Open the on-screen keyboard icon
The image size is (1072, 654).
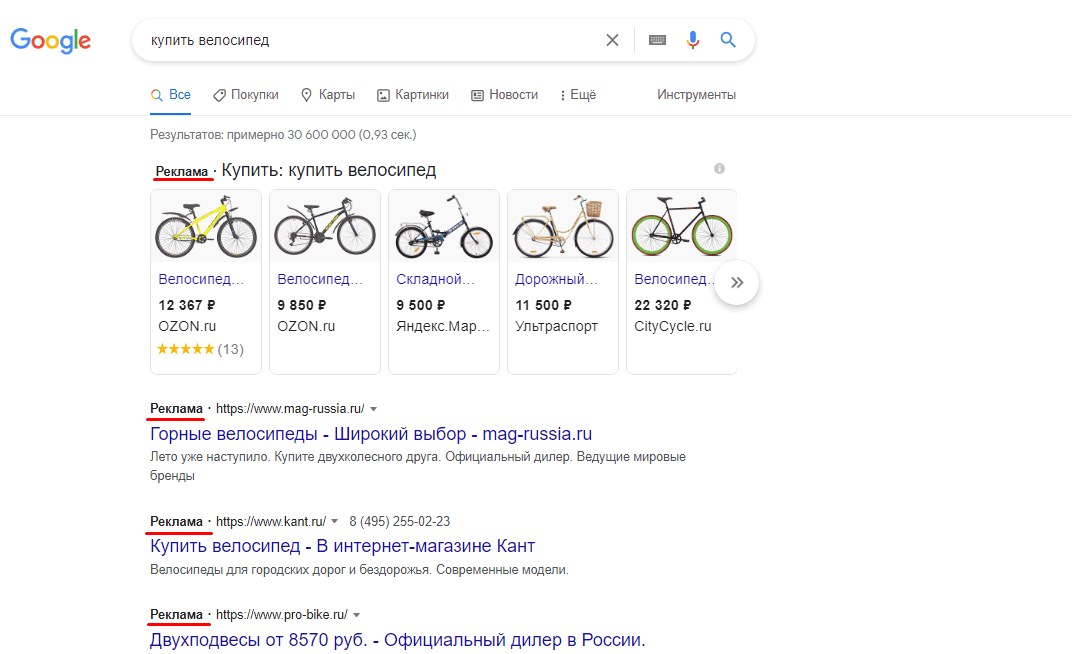click(657, 40)
